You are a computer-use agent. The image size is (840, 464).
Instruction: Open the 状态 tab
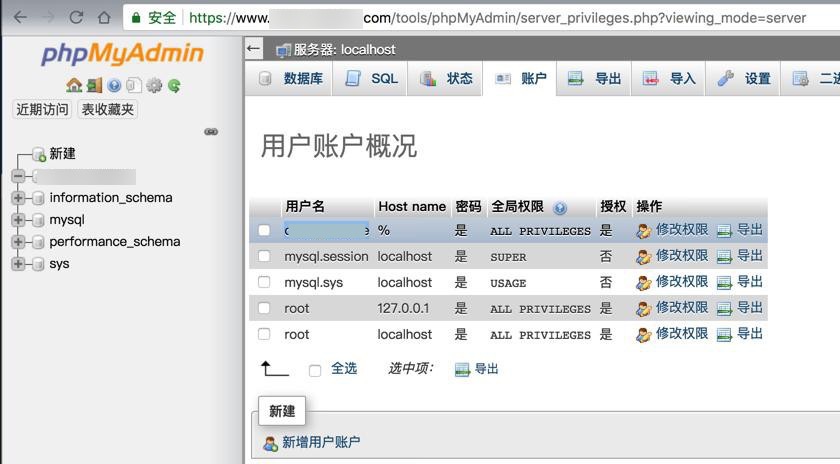[445, 79]
